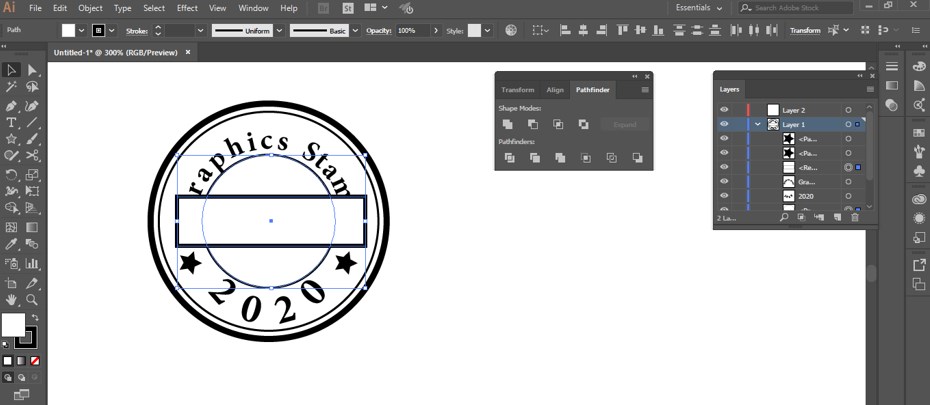Click the Locate Object magnifier in Layers
The width and height of the screenshot is (930, 405).
(x=784, y=218)
